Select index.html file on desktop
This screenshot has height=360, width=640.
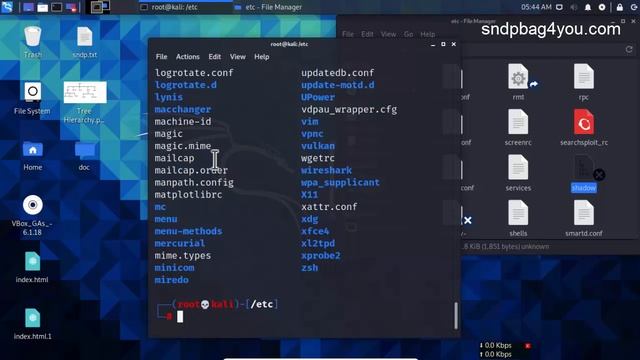pyautogui.click(x=32, y=267)
